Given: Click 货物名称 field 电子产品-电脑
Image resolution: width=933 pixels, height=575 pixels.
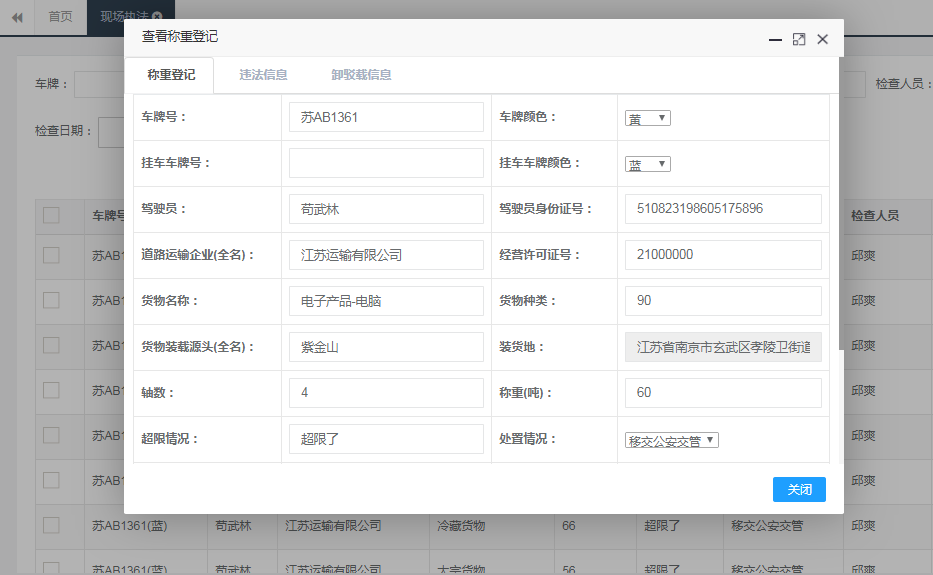Looking at the screenshot, I should coord(386,301).
